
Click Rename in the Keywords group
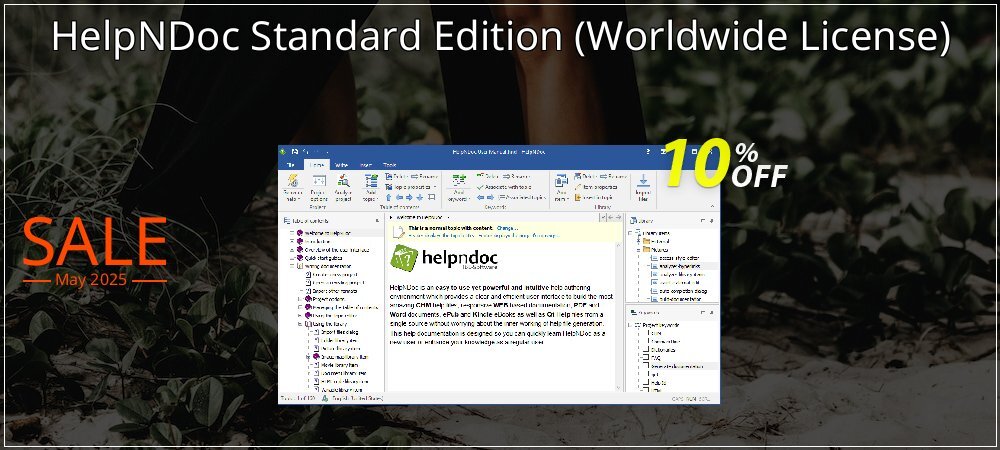pyautogui.click(x=516, y=177)
